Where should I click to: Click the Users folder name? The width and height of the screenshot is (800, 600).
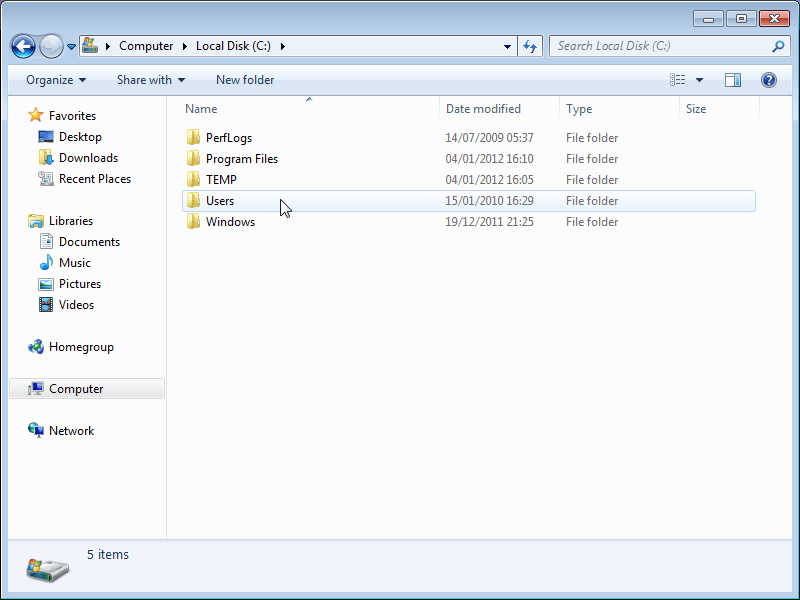pos(220,201)
